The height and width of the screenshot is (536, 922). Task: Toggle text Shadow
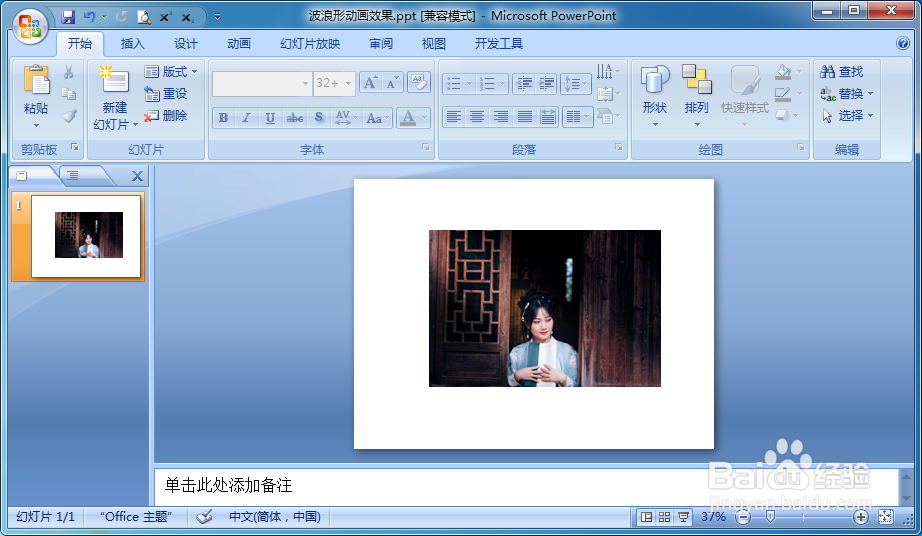tap(319, 118)
